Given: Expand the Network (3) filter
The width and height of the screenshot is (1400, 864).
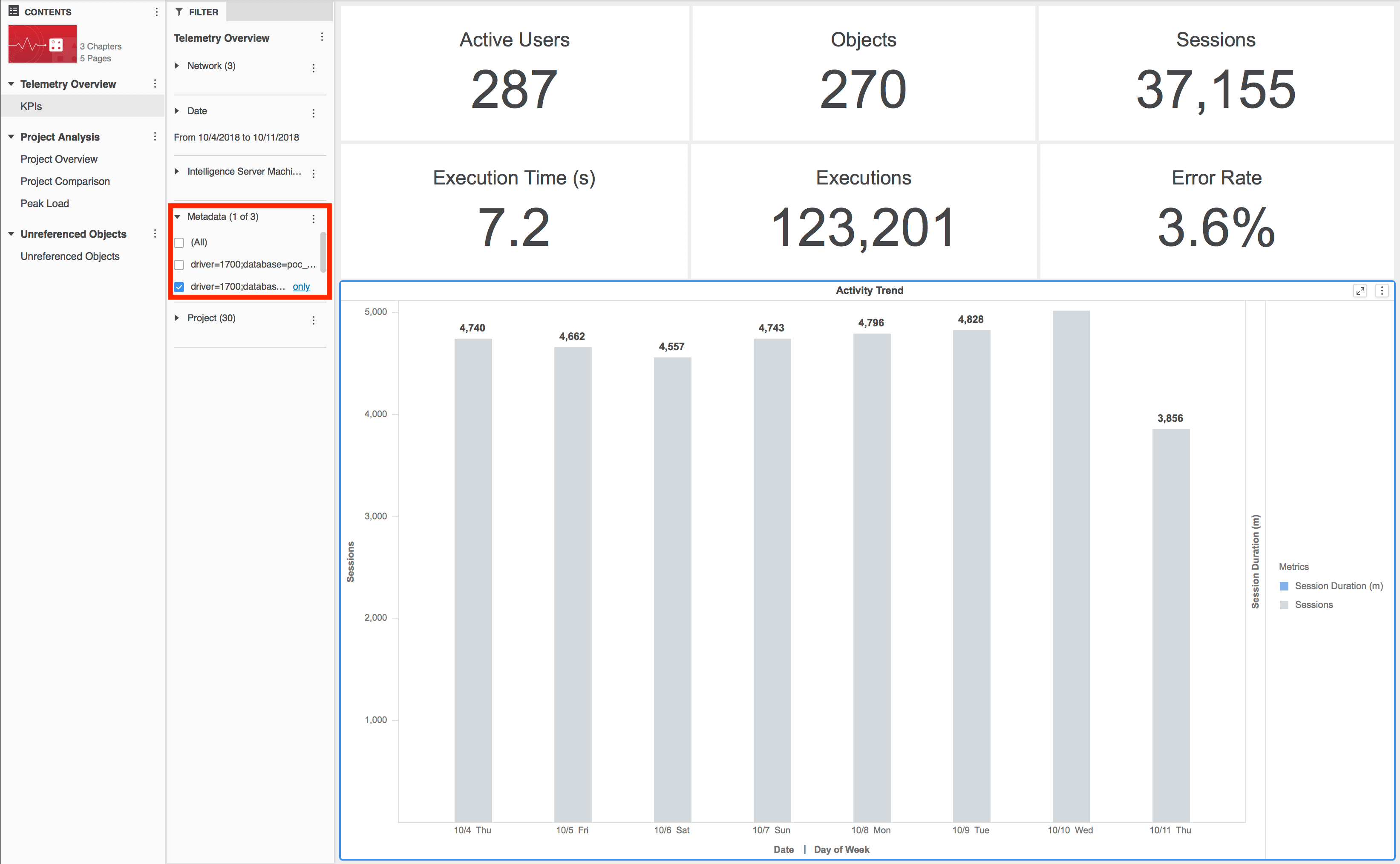Looking at the screenshot, I should (x=177, y=66).
